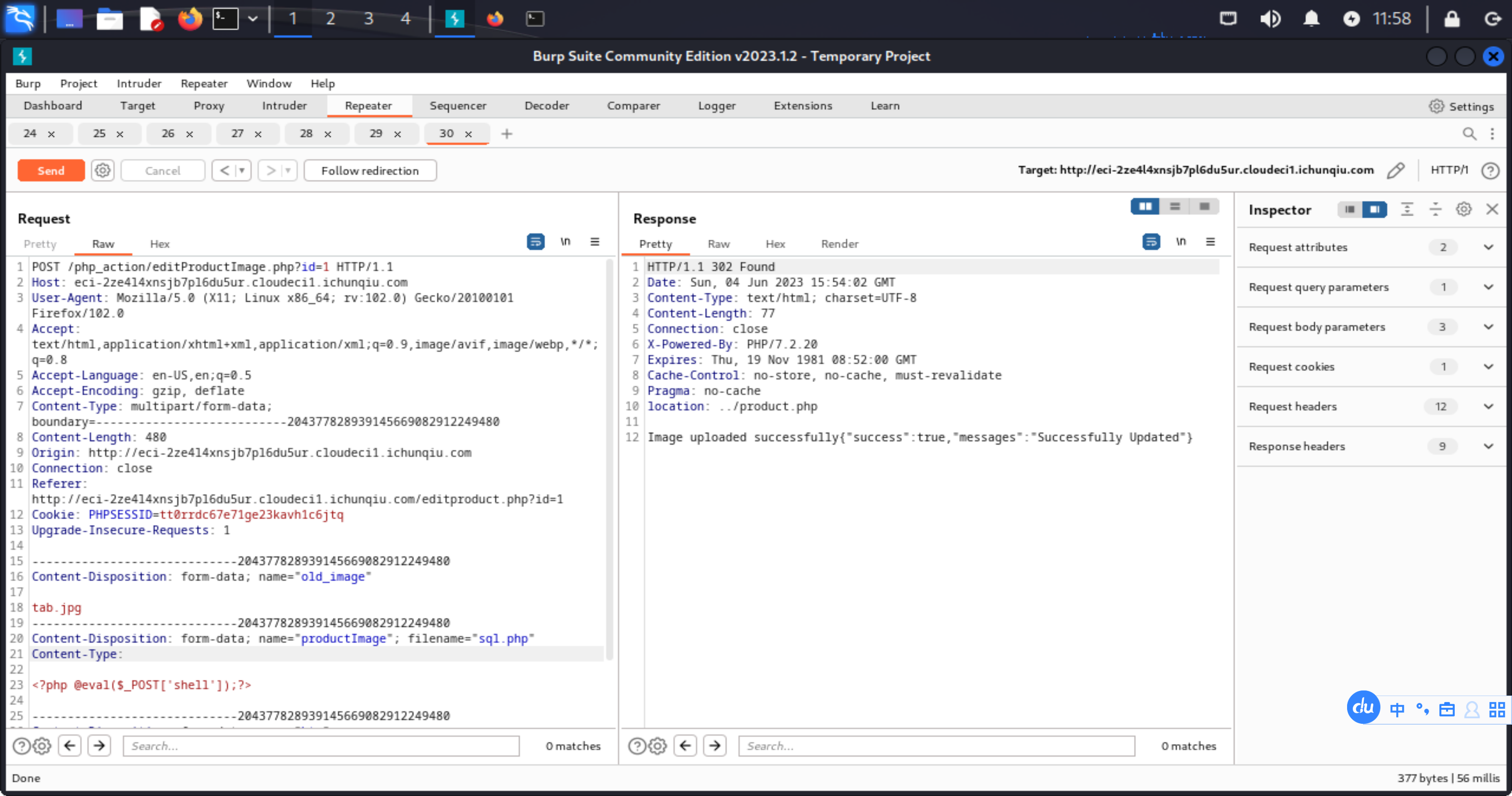This screenshot has height=796, width=1512.
Task: Open Repeater tab options three-dot menu
Action: point(1492,134)
